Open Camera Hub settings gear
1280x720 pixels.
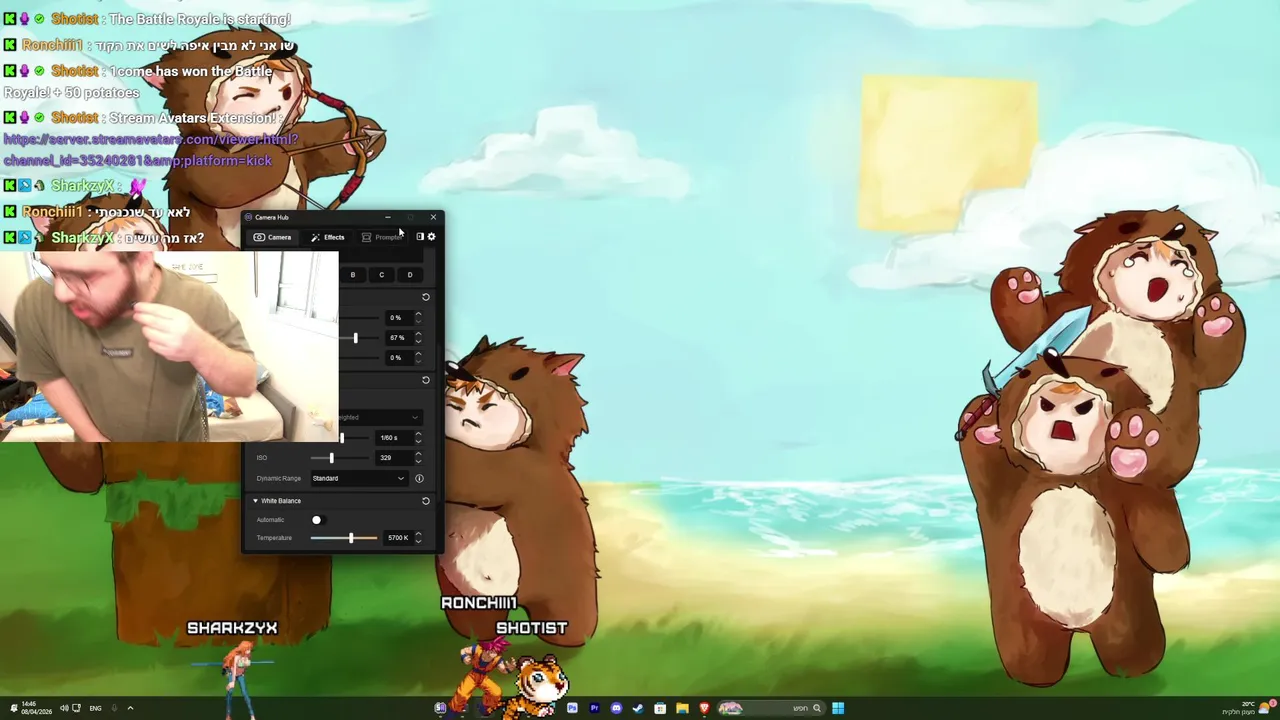432,237
